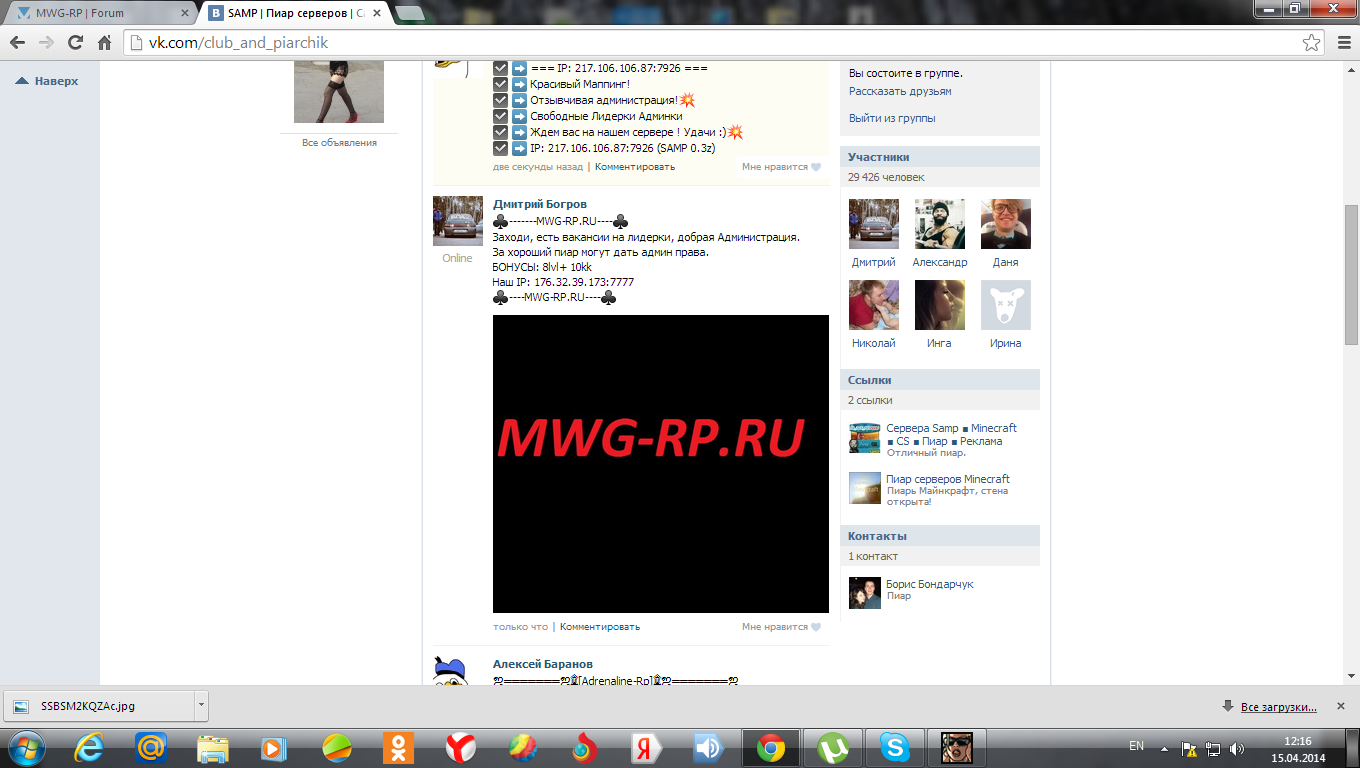Open the Участники section header
The image size is (1360, 768).
coord(940,157)
